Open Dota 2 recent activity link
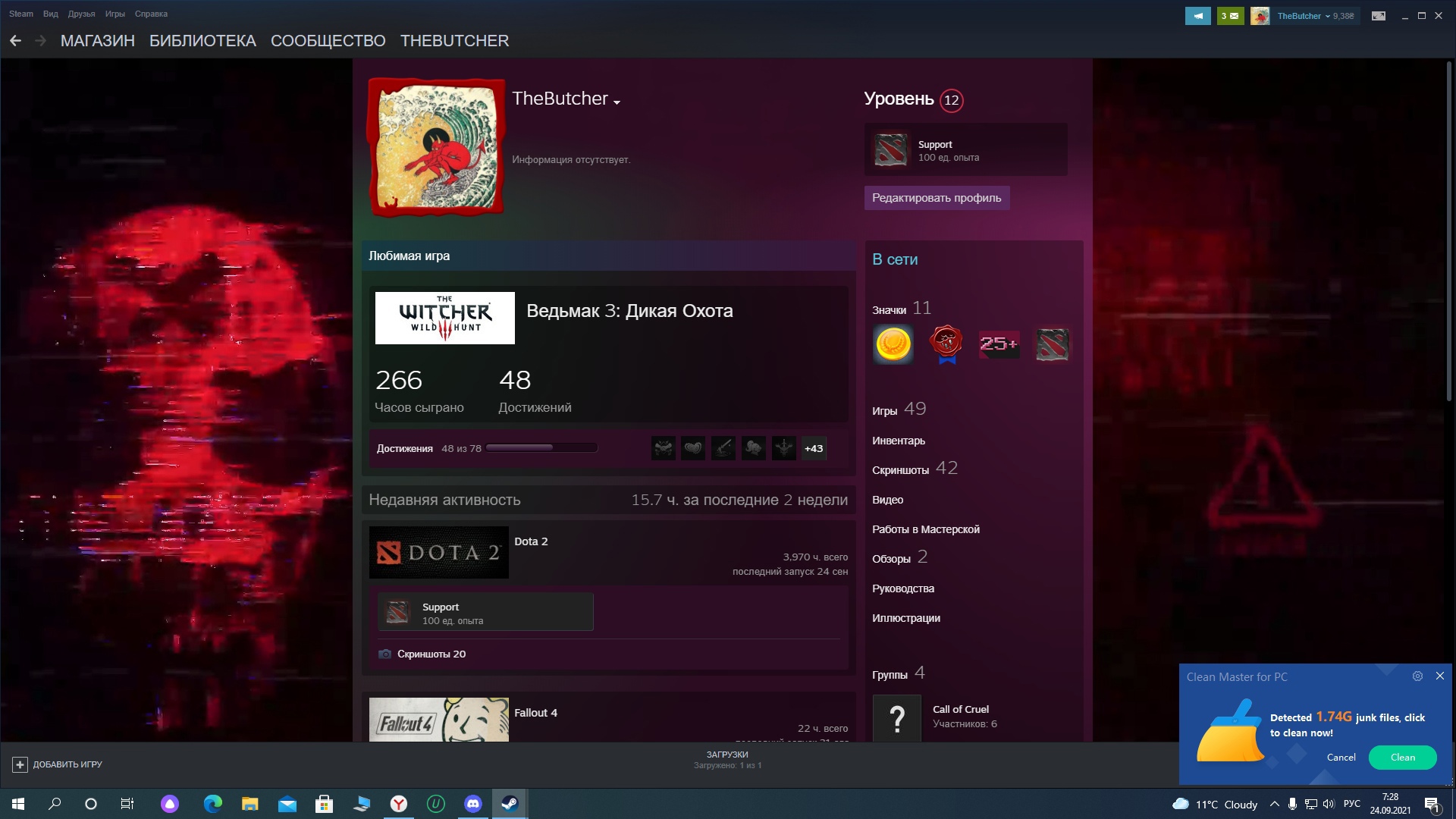1456x819 pixels. (x=531, y=541)
